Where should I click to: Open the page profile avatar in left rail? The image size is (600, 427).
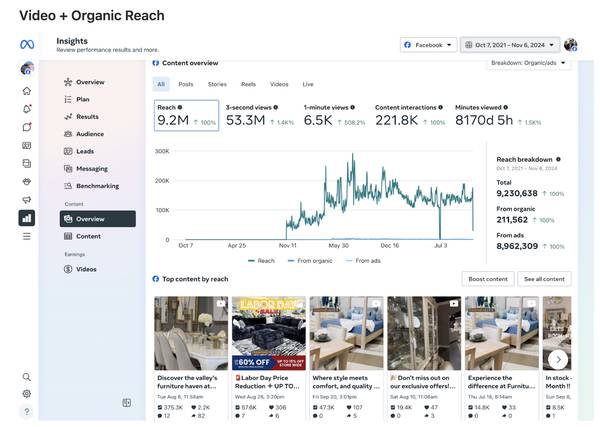(27, 69)
